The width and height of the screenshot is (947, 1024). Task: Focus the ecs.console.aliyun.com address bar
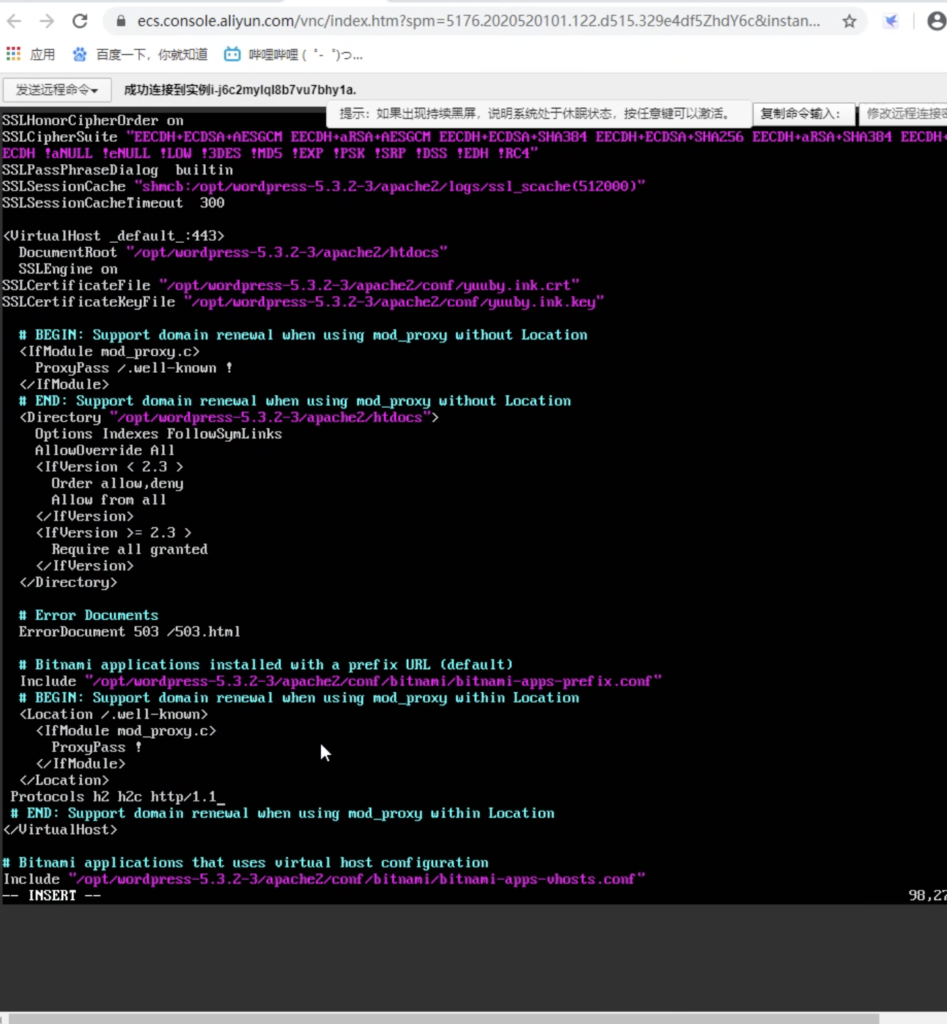point(478,21)
